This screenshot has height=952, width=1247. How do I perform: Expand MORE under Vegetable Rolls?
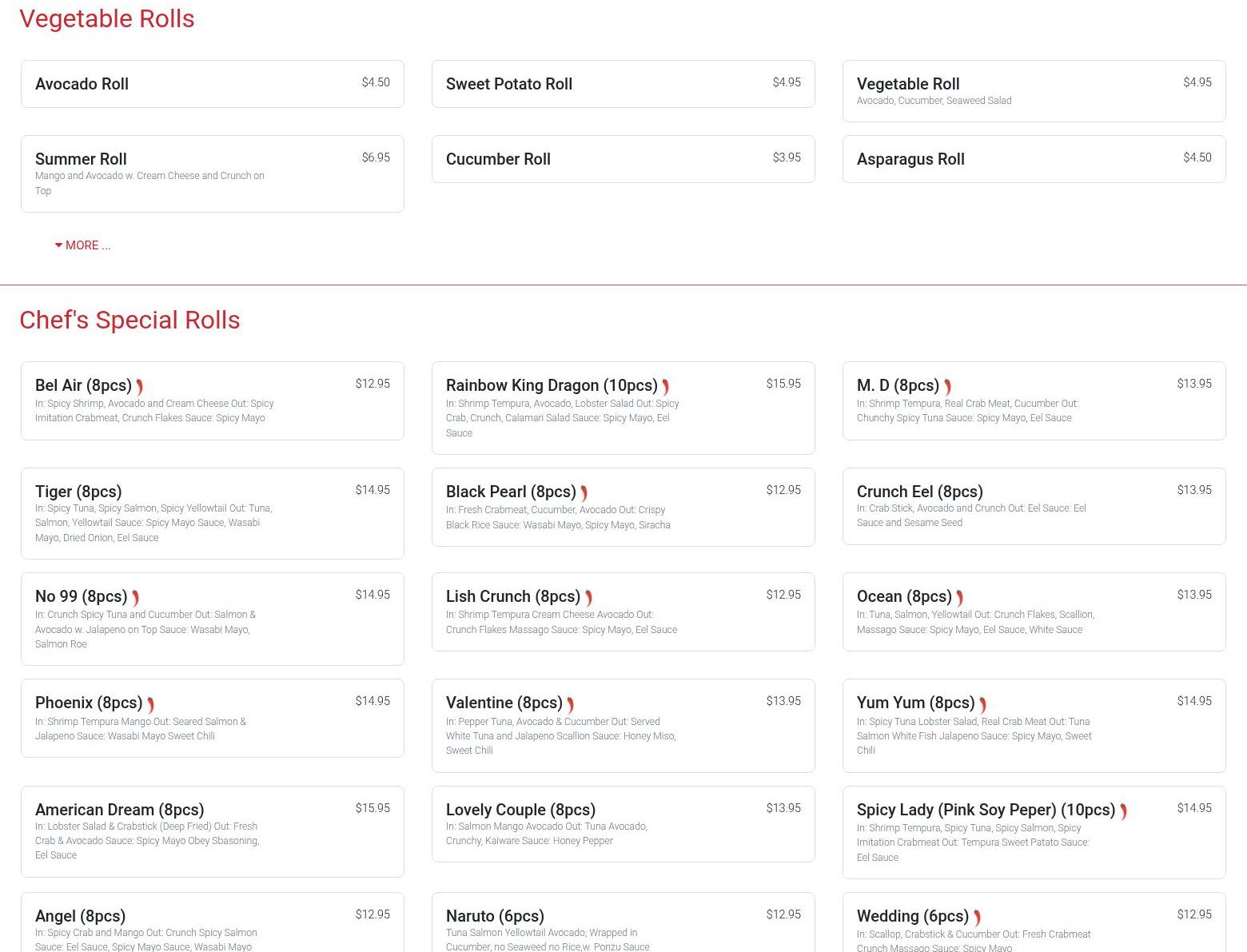[x=83, y=245]
